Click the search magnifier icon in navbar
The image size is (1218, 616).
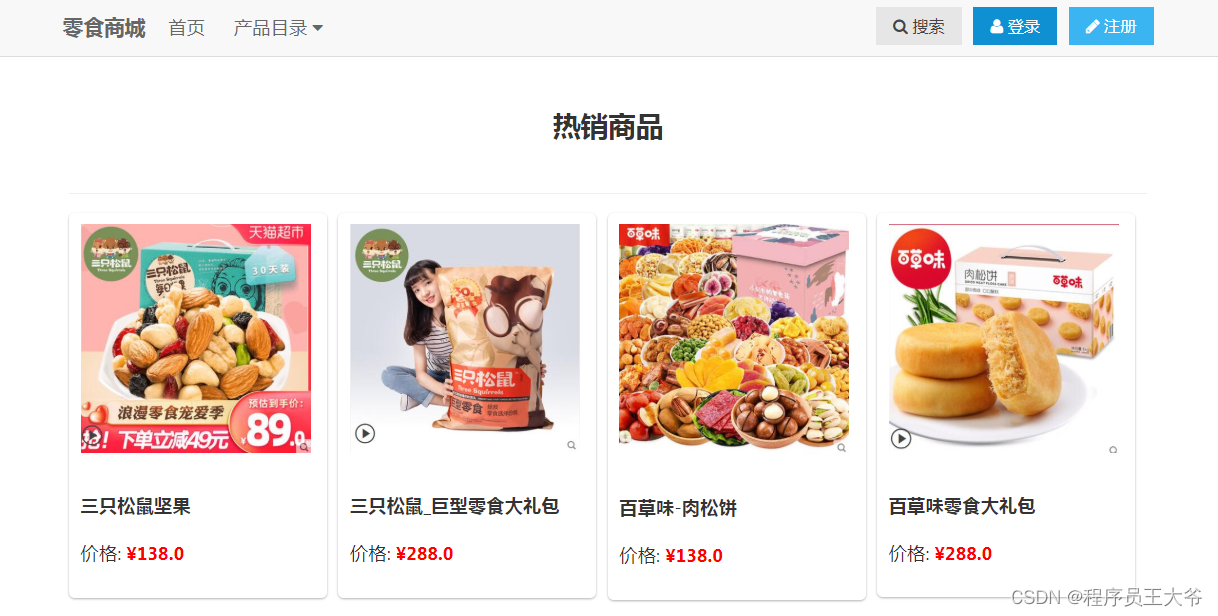click(900, 27)
